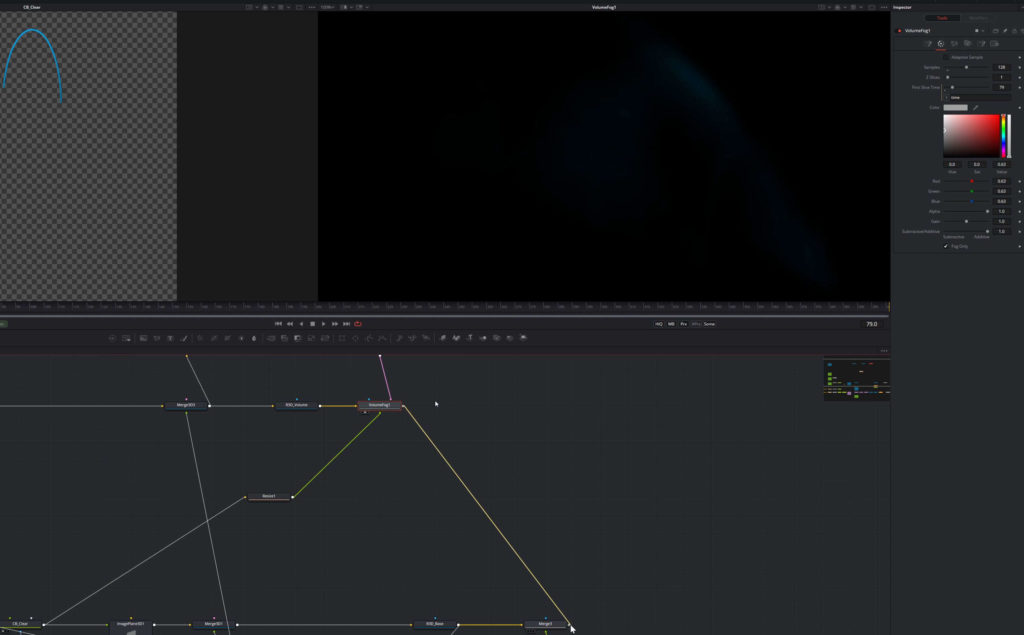Open the first VolumeFog1 settings tab icon

[x=928, y=44]
